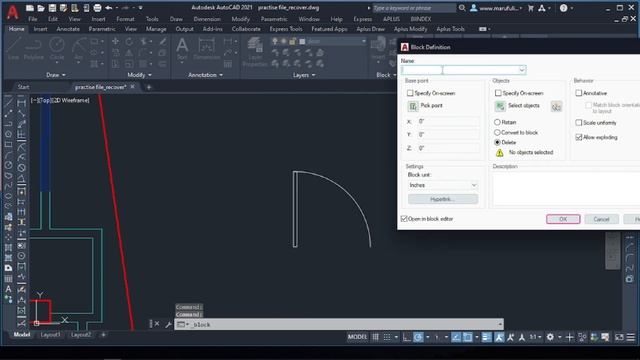The image size is (640, 360).
Task: Click Cancel in Block Definition dialog
Action: tap(601, 219)
